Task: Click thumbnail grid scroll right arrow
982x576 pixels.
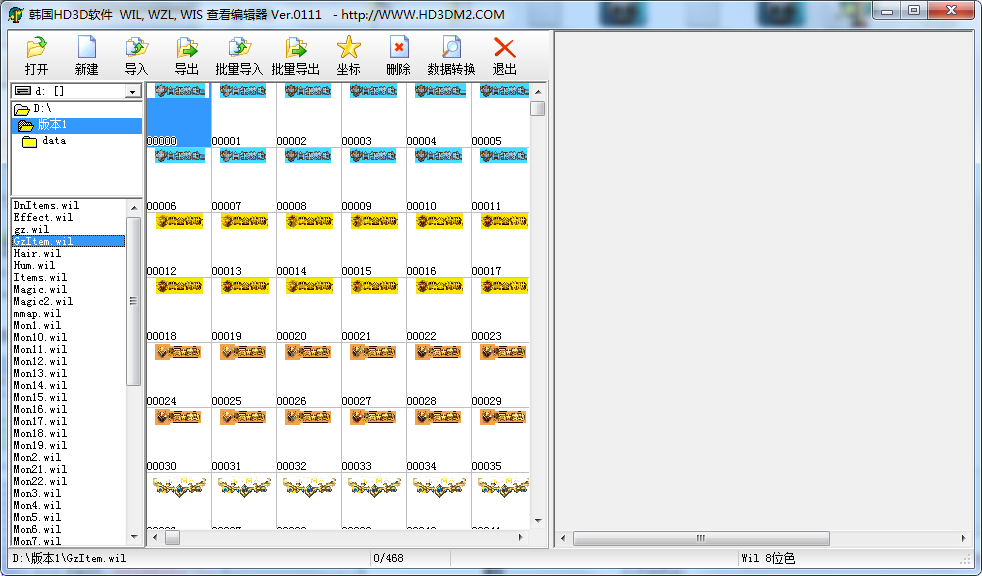Action: point(521,537)
